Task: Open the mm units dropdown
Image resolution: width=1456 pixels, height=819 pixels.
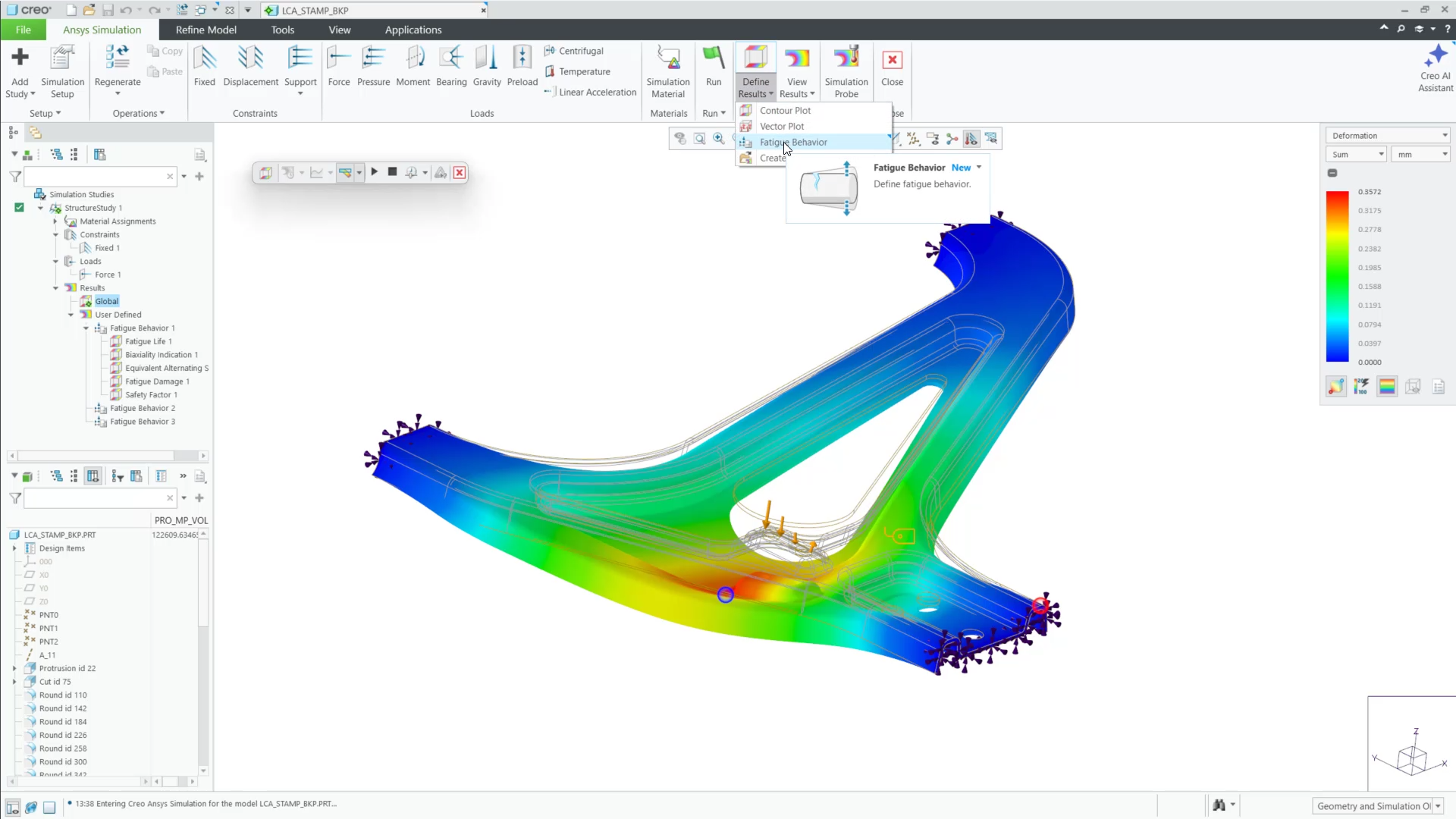Action: click(x=1422, y=155)
